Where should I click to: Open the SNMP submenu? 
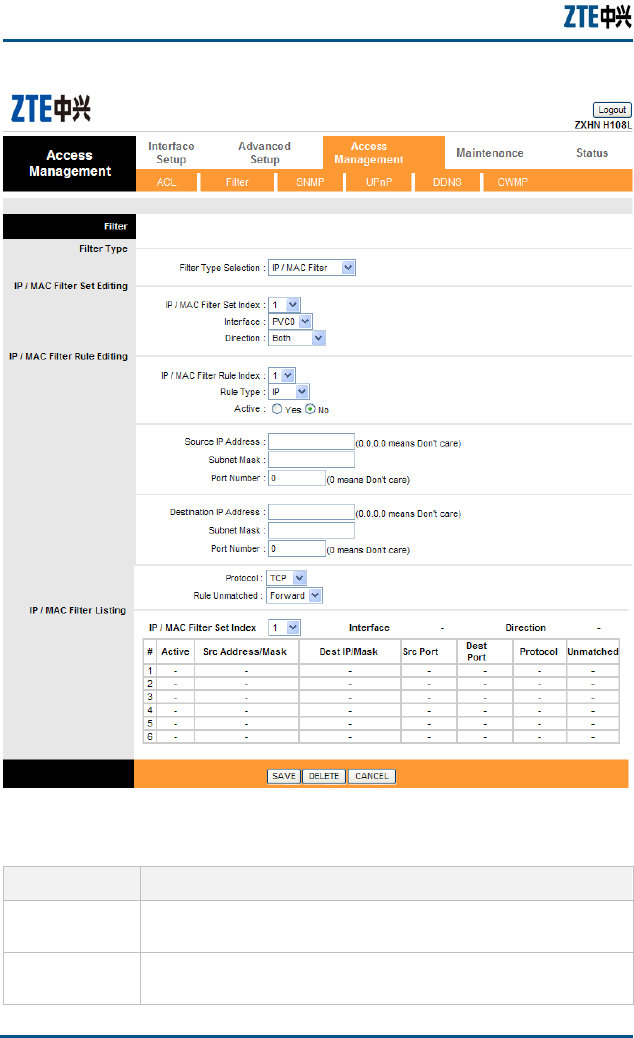coord(310,182)
